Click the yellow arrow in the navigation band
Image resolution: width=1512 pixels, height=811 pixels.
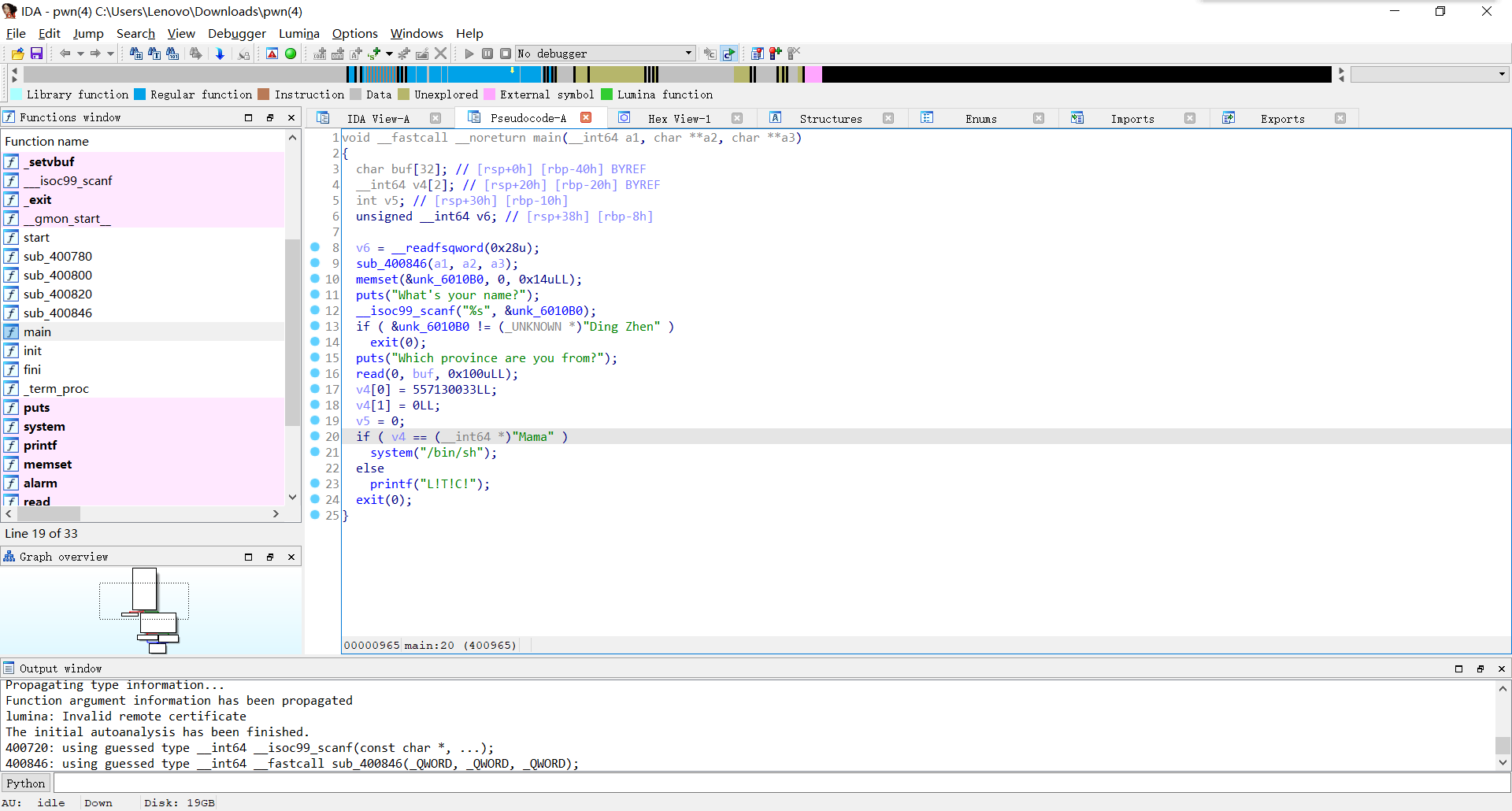[513, 70]
